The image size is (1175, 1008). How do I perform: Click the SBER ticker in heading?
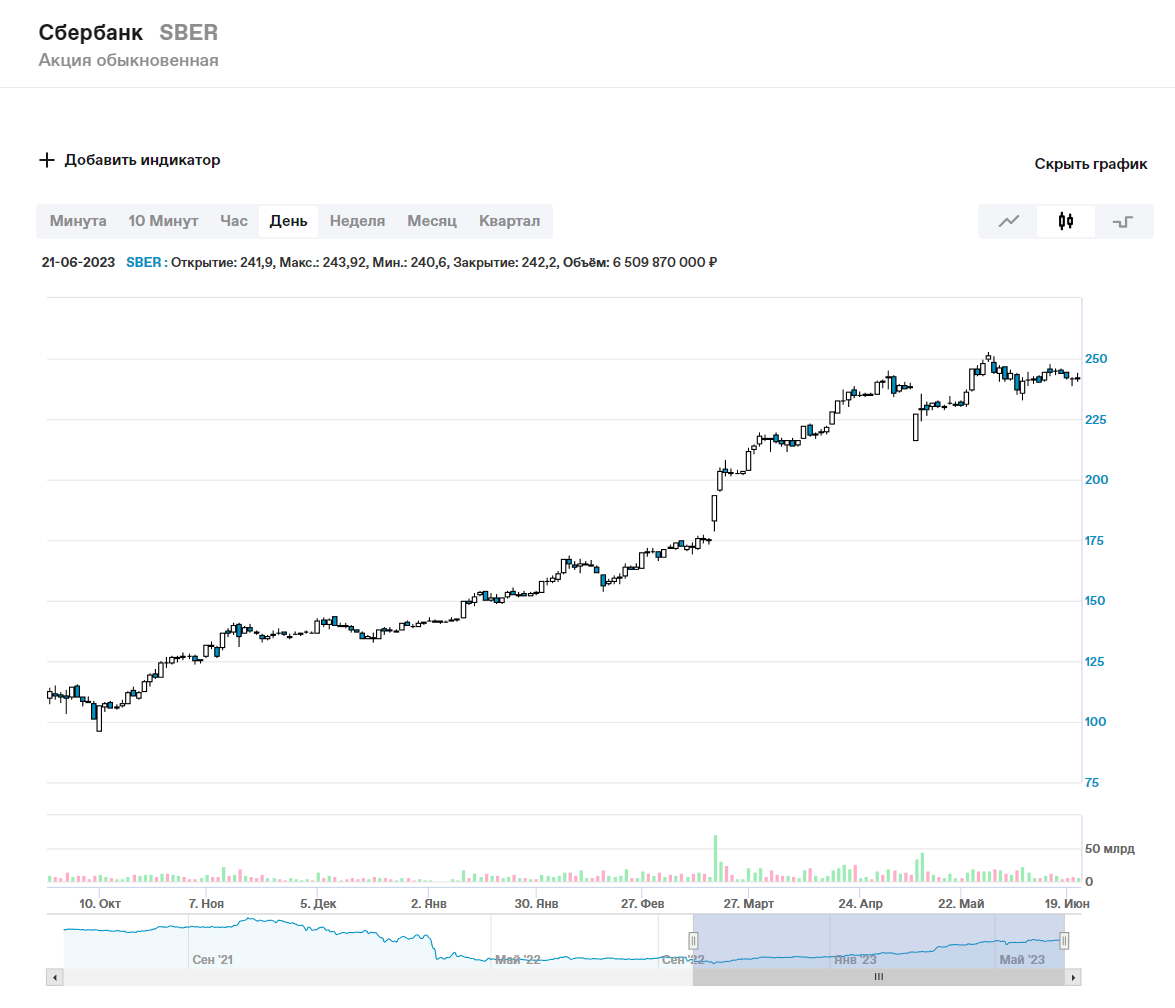(x=189, y=33)
